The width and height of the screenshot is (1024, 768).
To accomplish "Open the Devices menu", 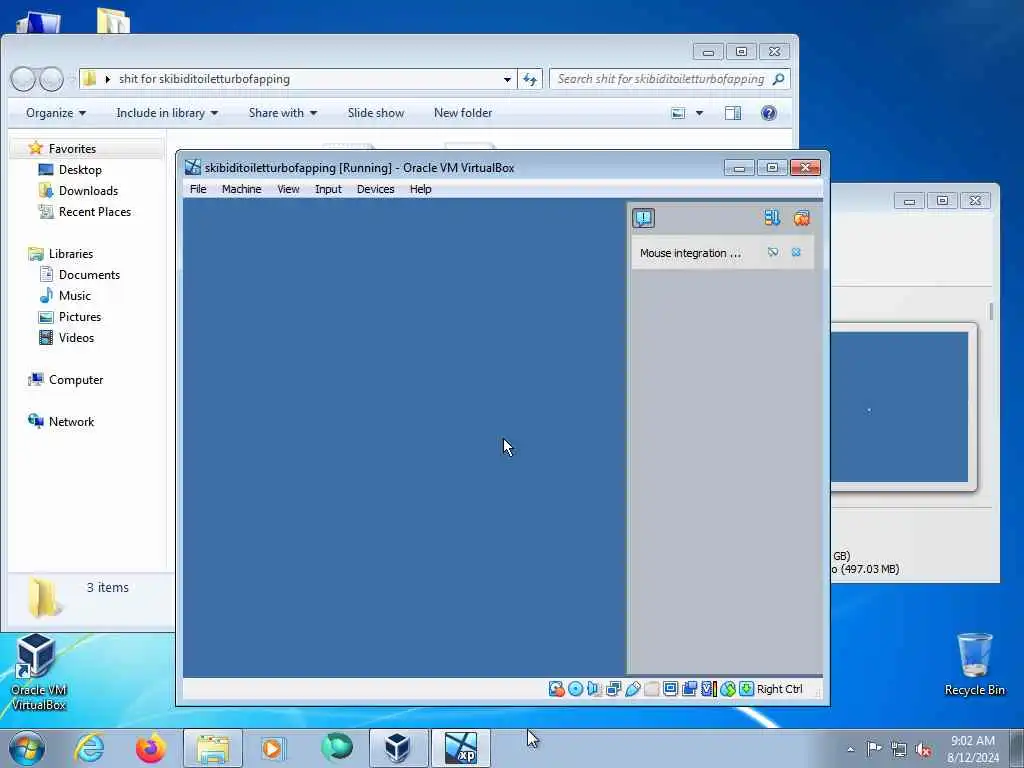I will tap(376, 189).
